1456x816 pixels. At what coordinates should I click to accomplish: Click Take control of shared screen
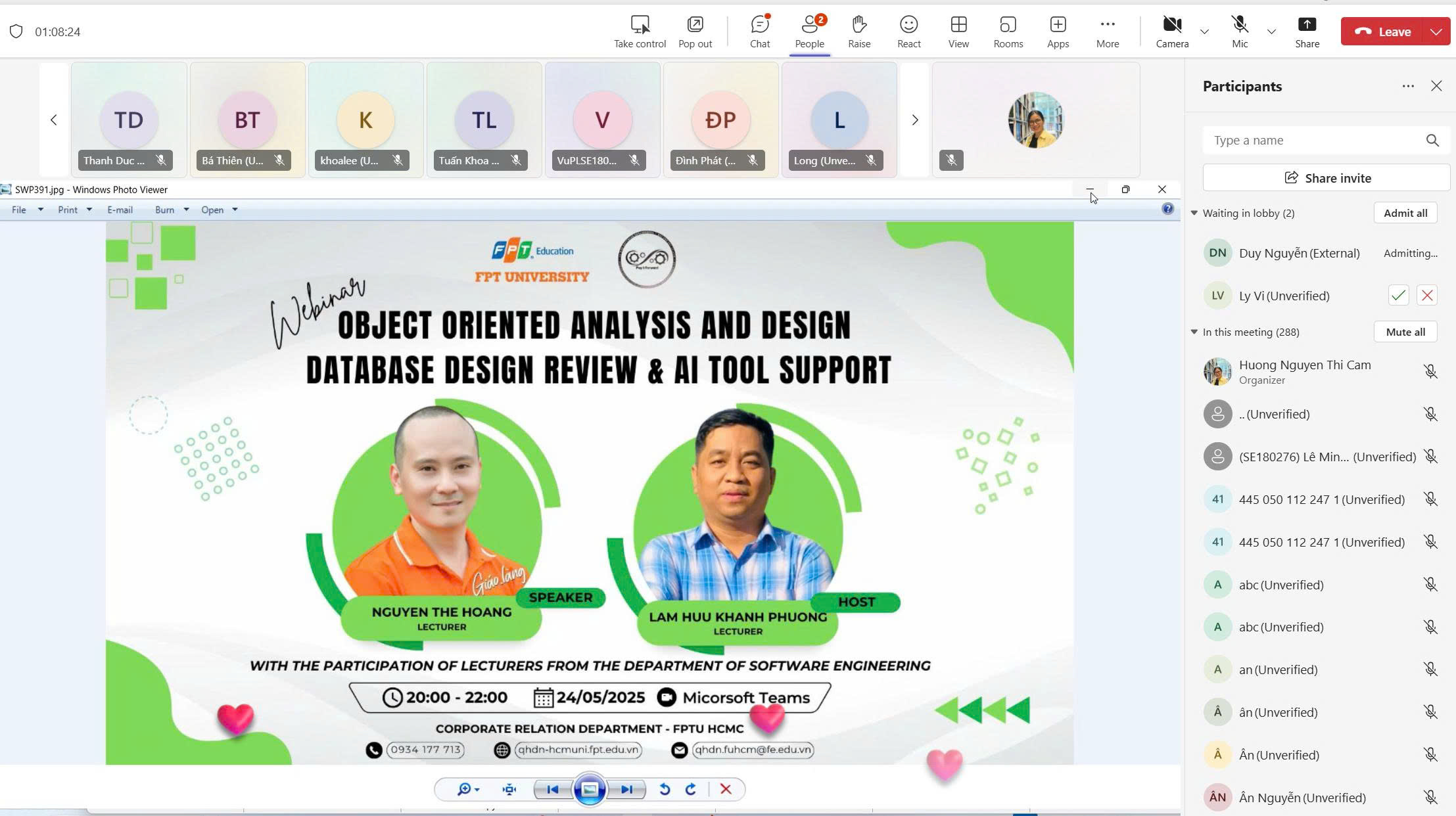click(639, 31)
